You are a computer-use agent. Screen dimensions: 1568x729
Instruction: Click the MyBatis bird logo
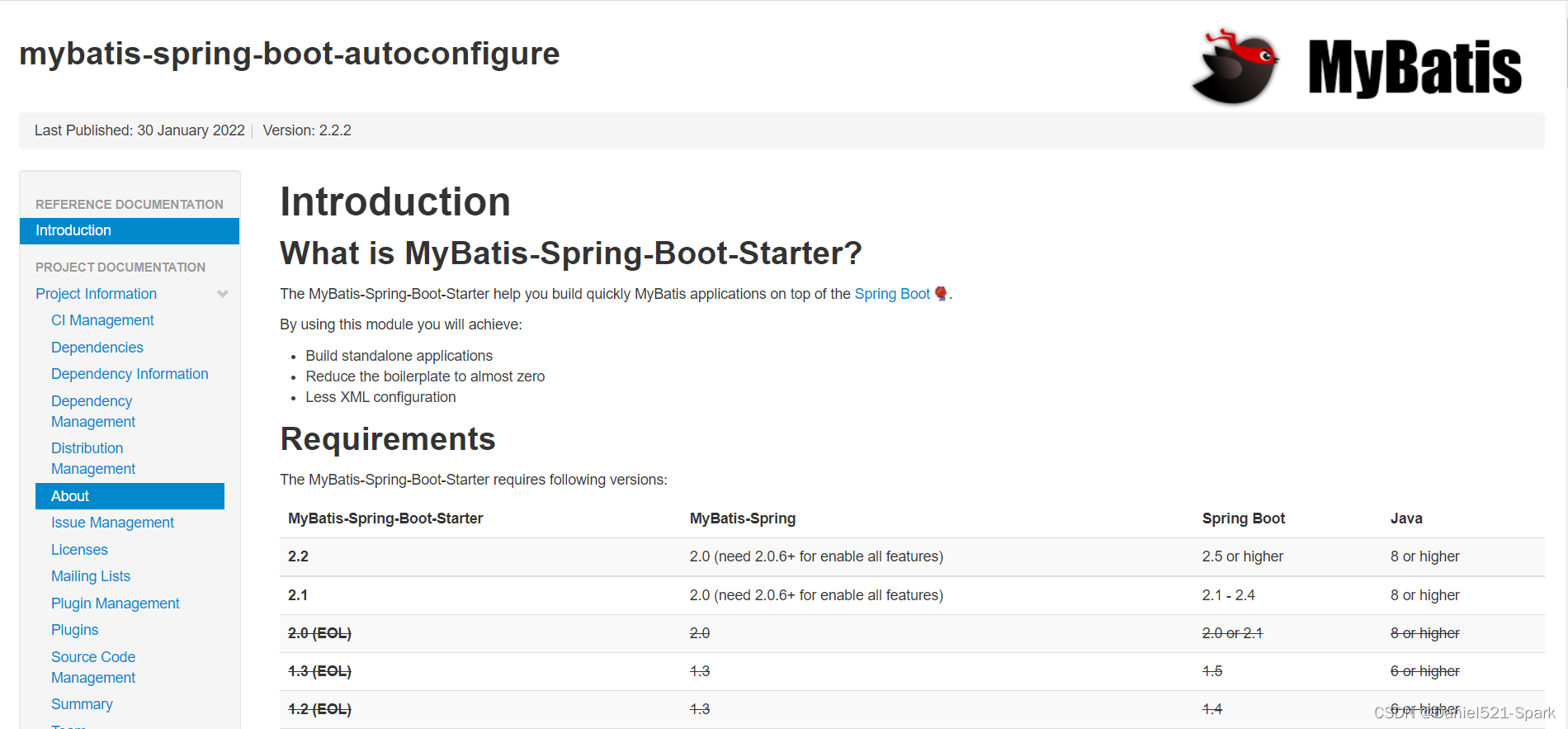[1235, 67]
